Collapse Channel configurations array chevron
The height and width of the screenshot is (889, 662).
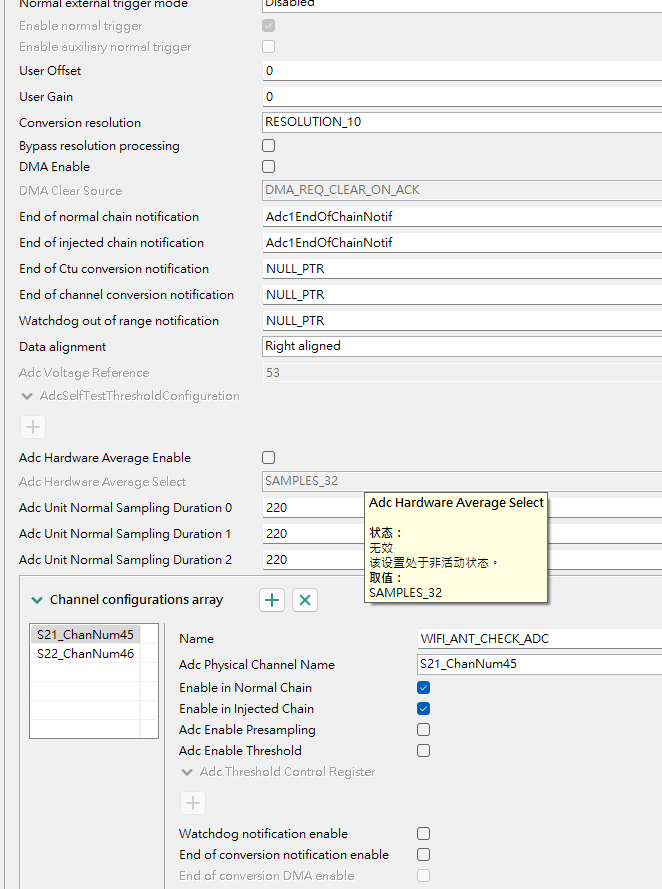click(37, 600)
